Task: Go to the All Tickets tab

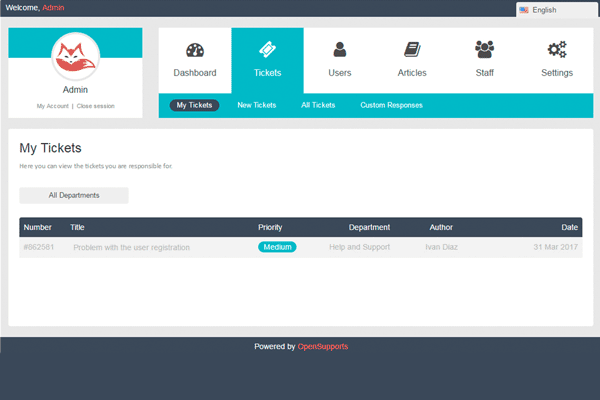Action: [x=318, y=105]
